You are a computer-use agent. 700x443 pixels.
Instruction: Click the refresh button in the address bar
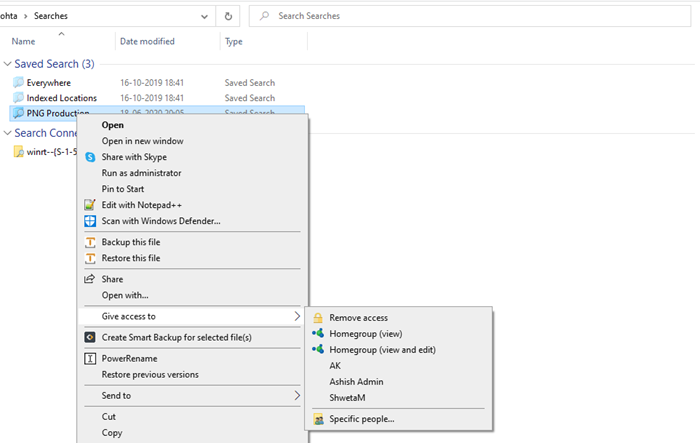(x=228, y=16)
